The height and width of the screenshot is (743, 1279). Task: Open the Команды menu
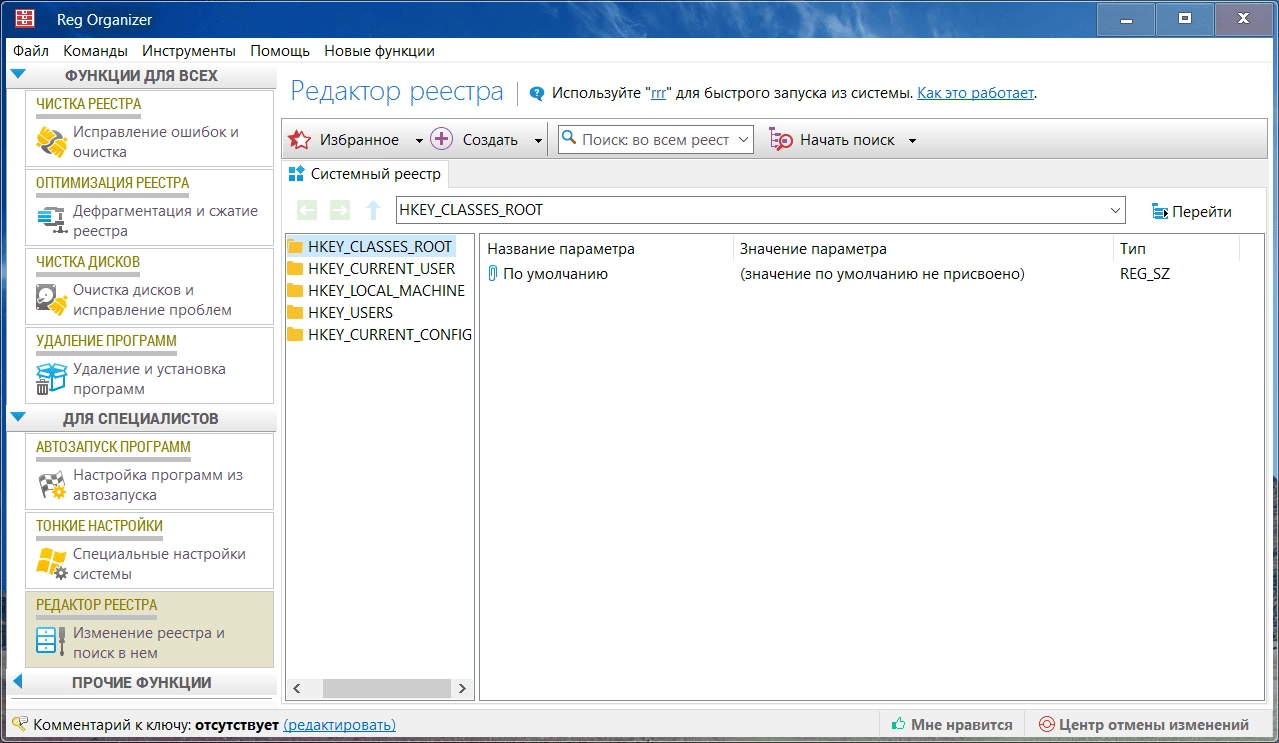[95, 51]
